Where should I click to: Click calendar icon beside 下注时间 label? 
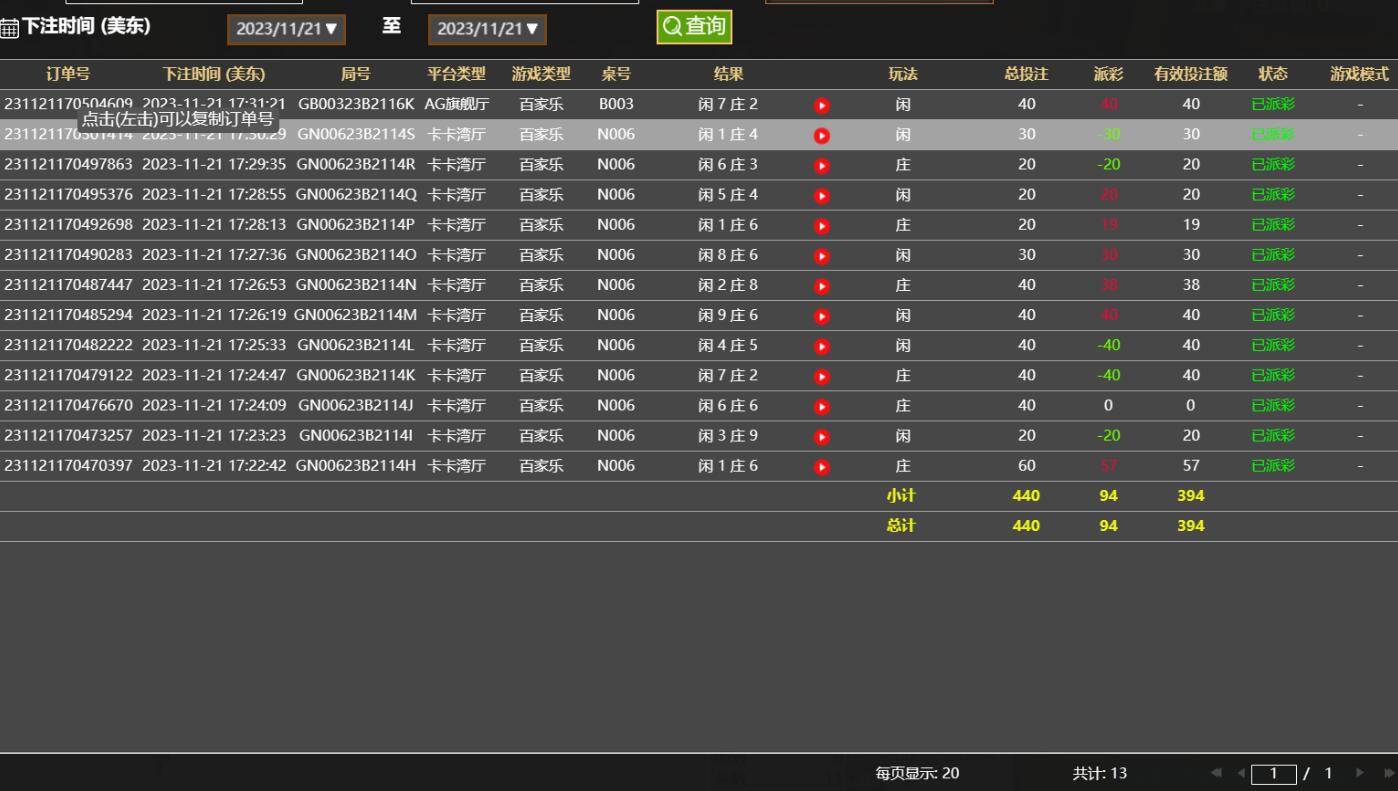click(10, 29)
